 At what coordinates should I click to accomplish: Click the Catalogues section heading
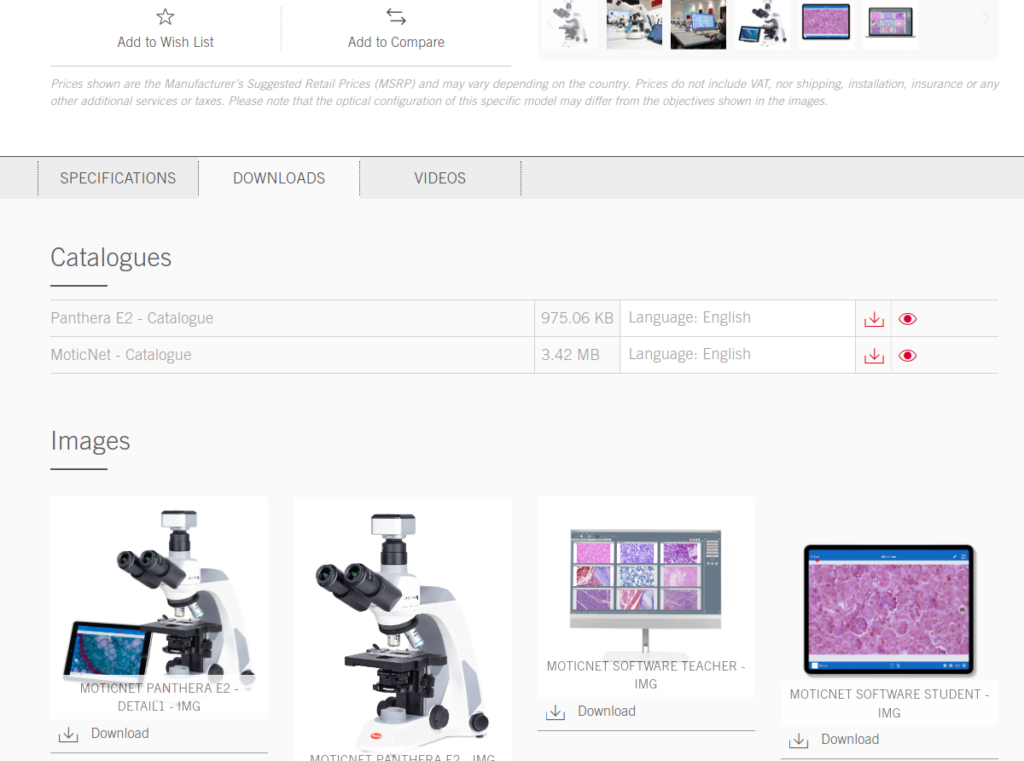click(x=111, y=257)
